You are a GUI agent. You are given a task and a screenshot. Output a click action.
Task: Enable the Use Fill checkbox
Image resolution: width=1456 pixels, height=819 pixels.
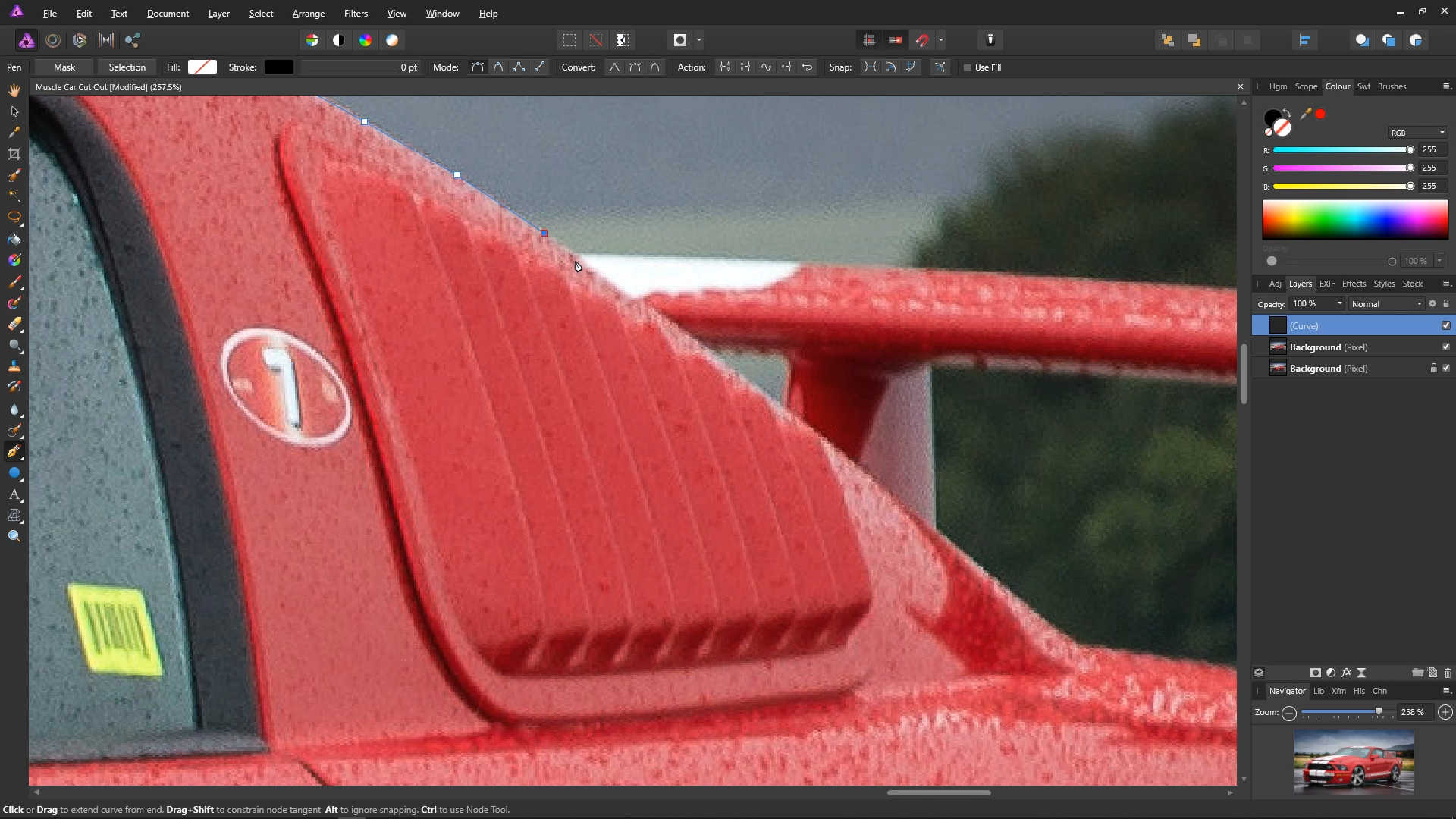pyautogui.click(x=968, y=67)
